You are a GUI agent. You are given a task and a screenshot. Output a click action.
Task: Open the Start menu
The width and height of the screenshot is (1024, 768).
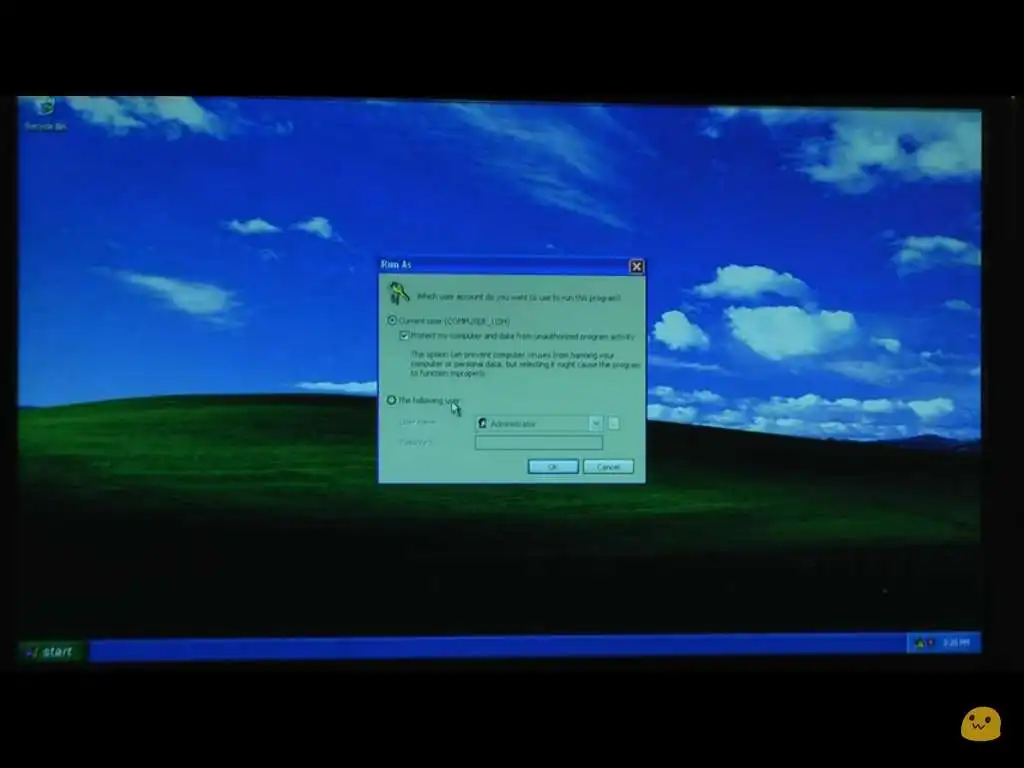click(x=52, y=652)
